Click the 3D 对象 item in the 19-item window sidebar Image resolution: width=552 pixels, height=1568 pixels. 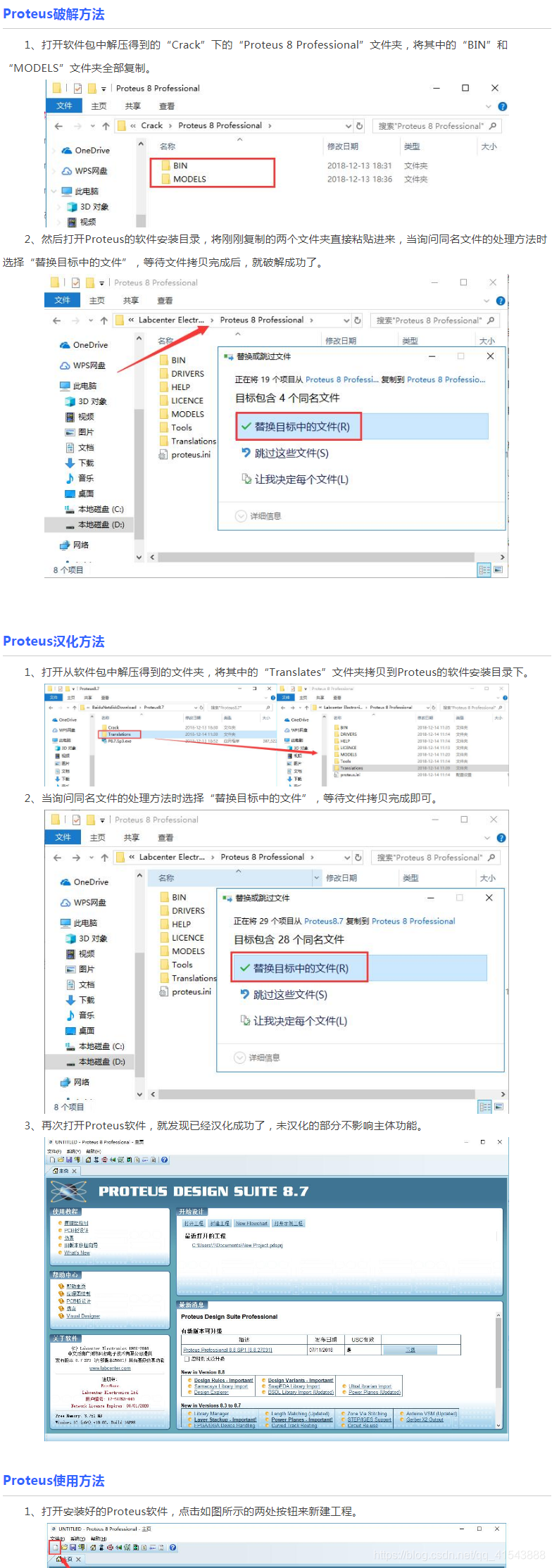(x=87, y=401)
